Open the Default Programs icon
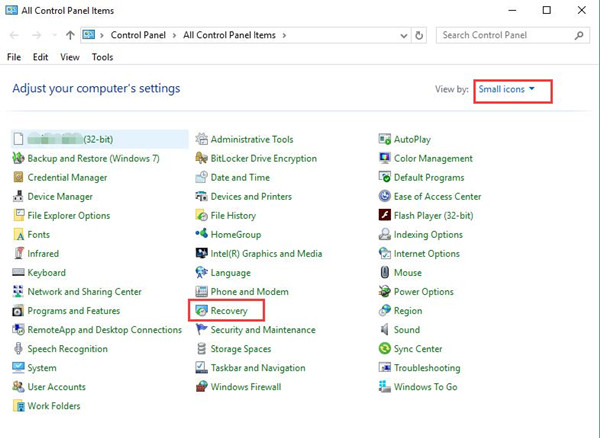This screenshot has width=600, height=438. click(385, 177)
